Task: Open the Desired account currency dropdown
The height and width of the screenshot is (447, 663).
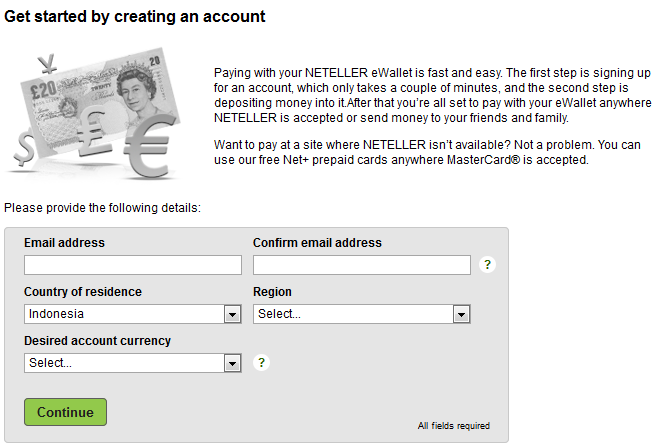Action: pyautogui.click(x=133, y=363)
